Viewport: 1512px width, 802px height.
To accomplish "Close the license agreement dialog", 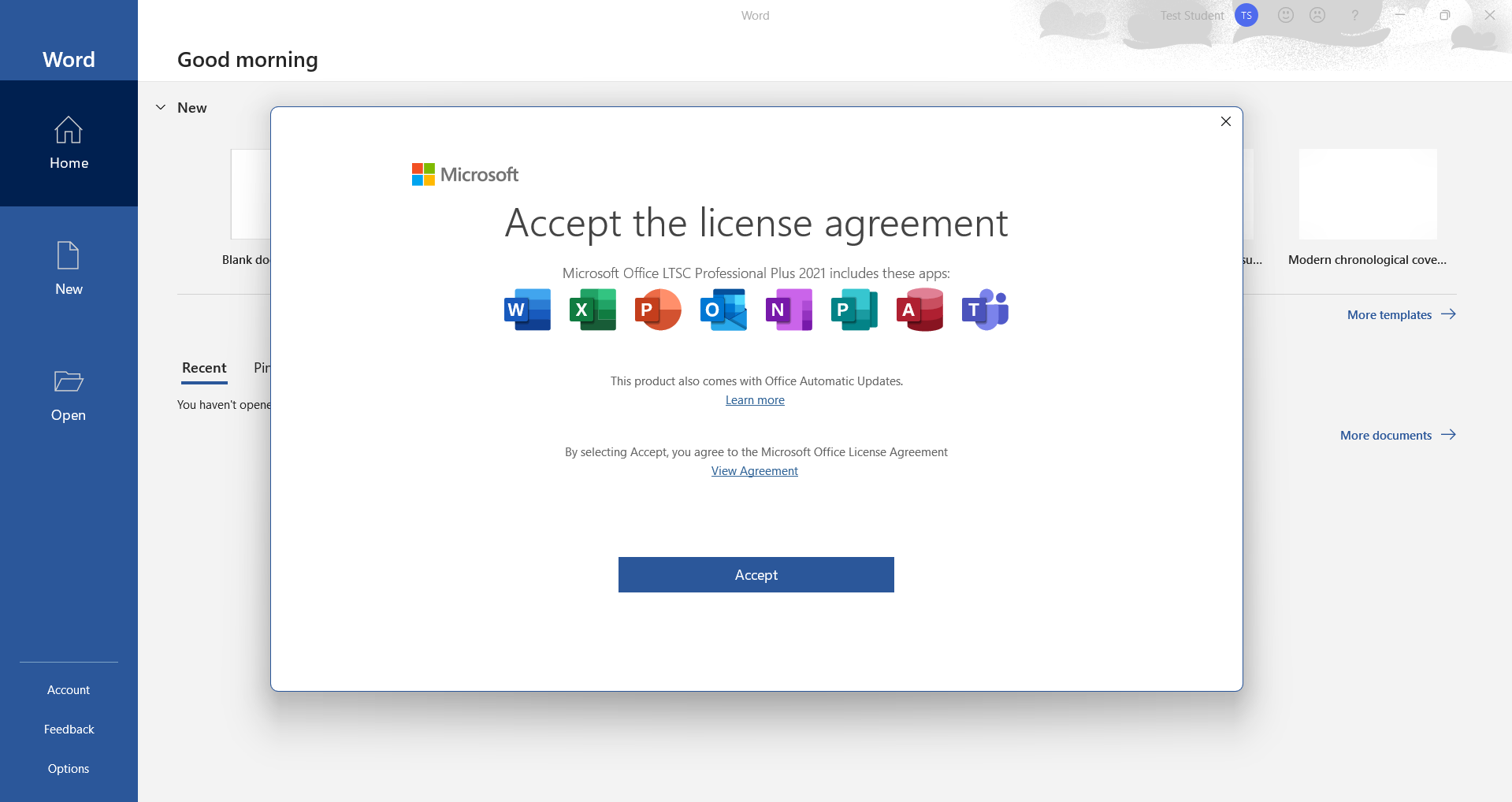I will click(1225, 121).
